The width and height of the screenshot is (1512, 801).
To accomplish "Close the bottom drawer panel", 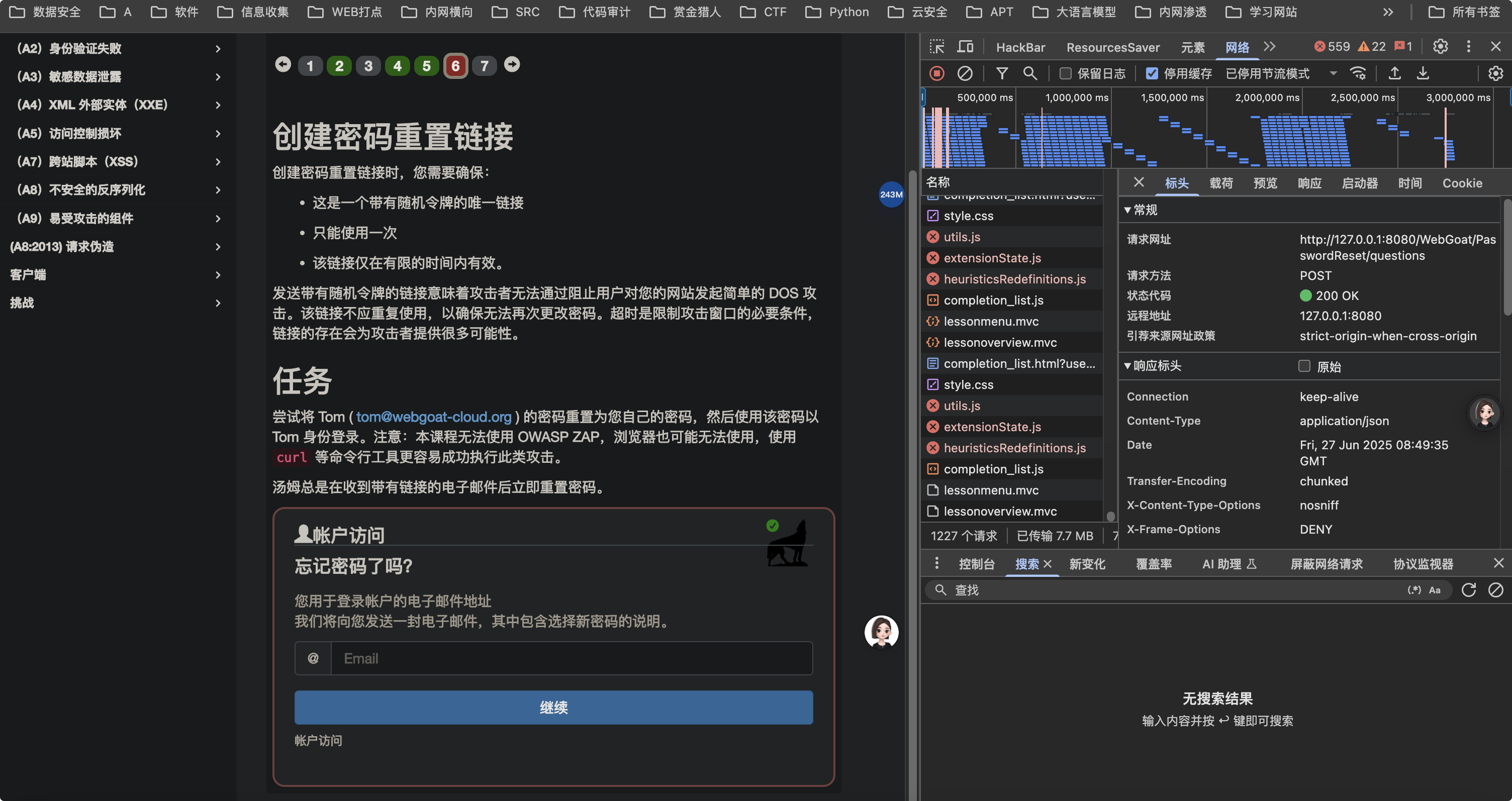I will point(1498,563).
